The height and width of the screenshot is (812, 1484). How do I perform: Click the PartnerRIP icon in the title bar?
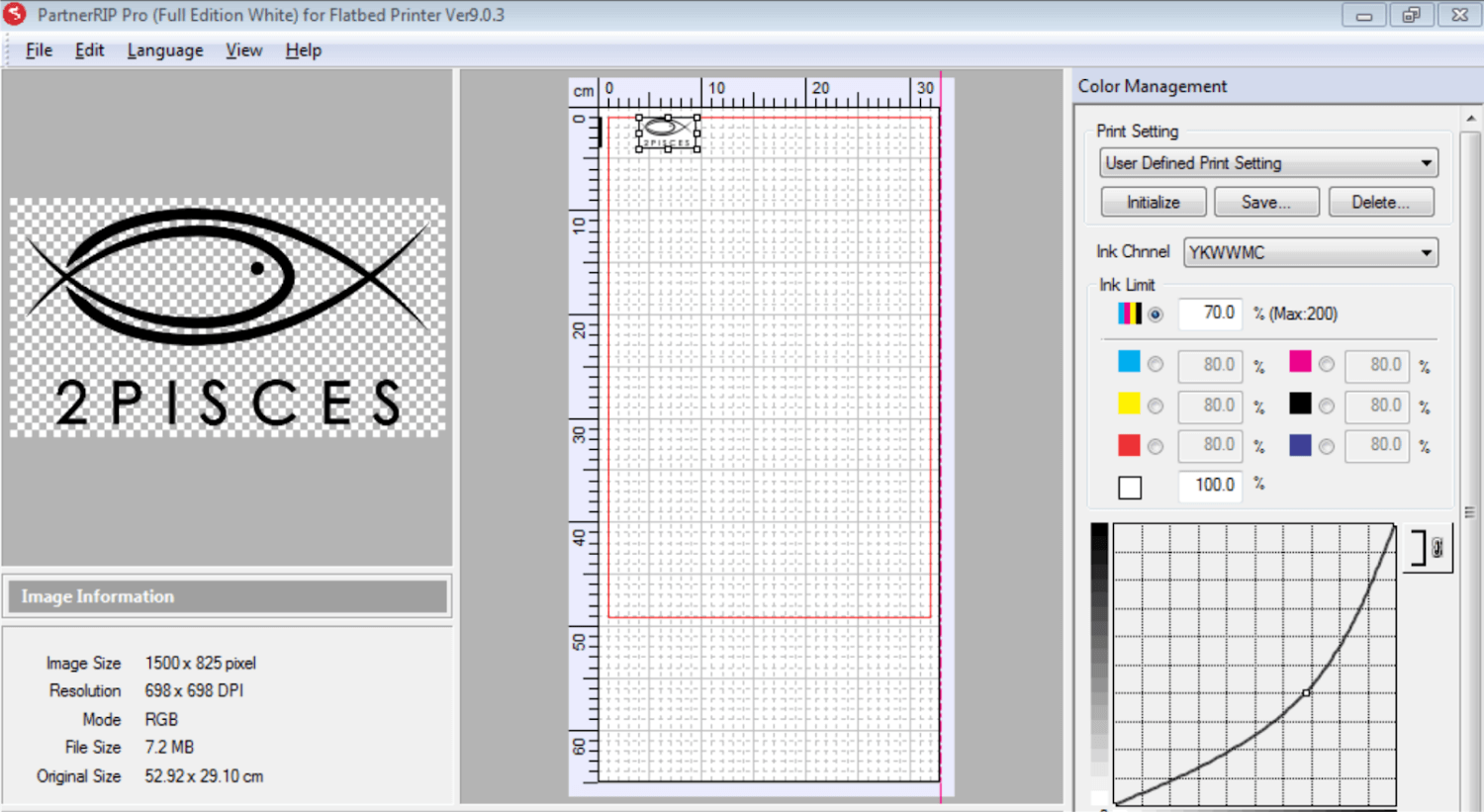pyautogui.click(x=14, y=15)
